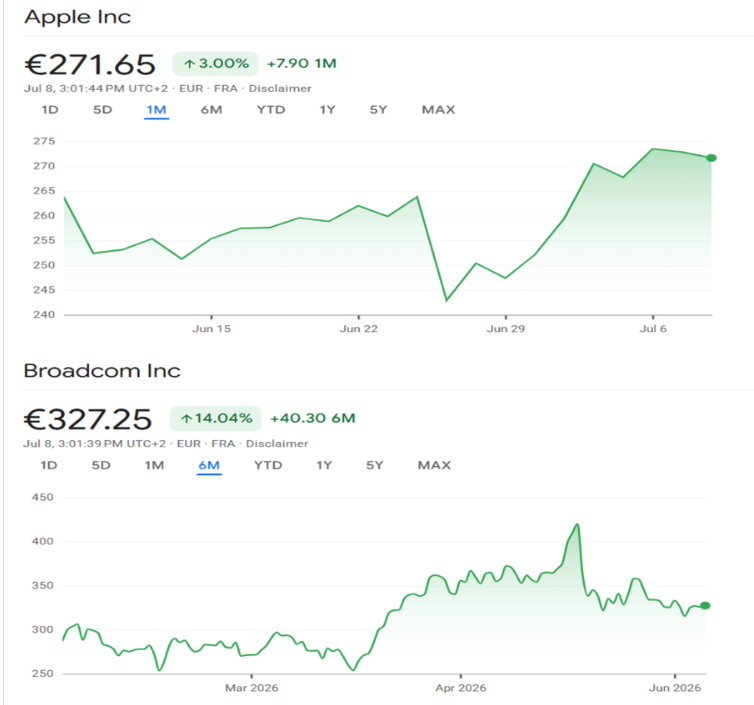Click the €327.25 Broadcom price
The image size is (754, 705).
(88, 419)
